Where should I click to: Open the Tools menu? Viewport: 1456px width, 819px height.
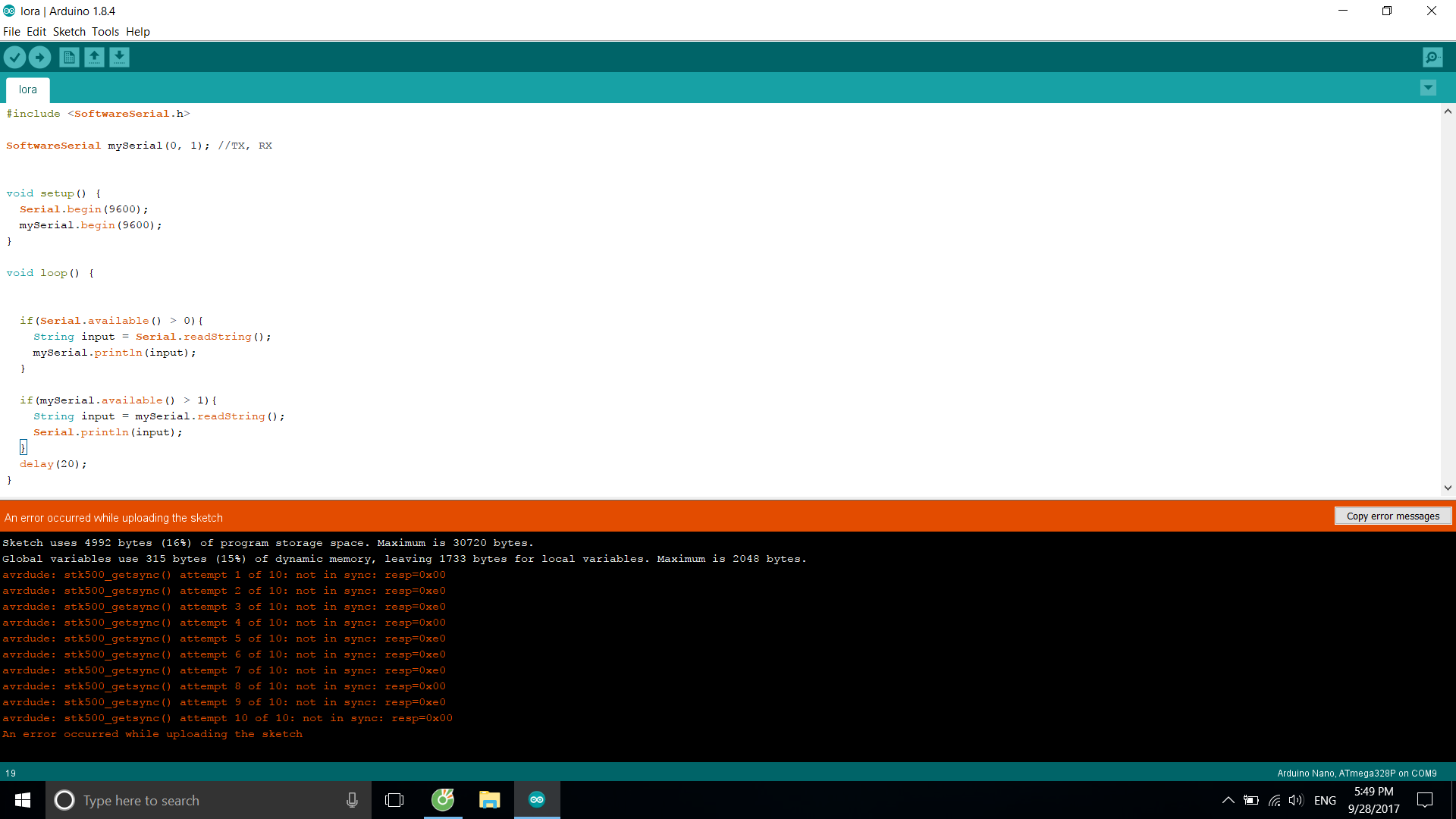point(105,32)
